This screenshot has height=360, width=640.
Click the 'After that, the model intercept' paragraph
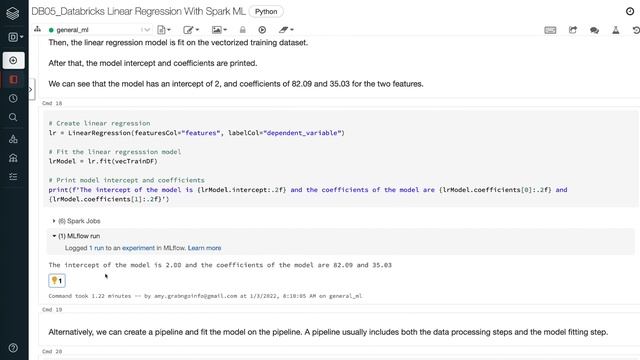153,63
